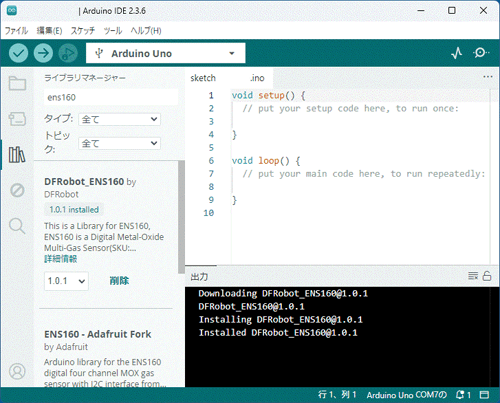Open the Search magnifier sidebar icon
This screenshot has height=403, width=500.
pyautogui.click(x=17, y=226)
